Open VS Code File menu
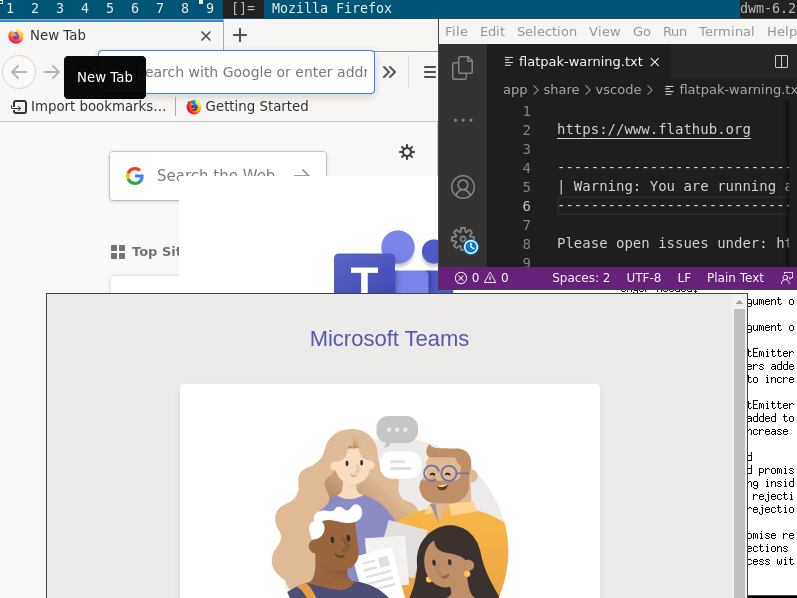 point(456,32)
